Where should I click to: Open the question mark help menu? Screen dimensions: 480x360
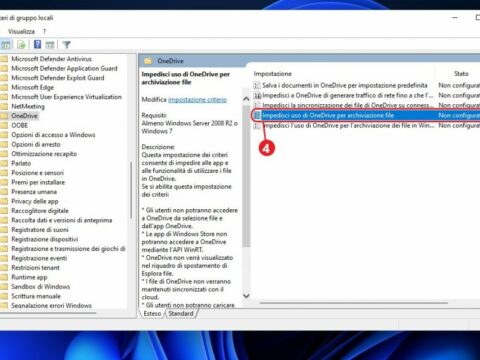point(44,32)
